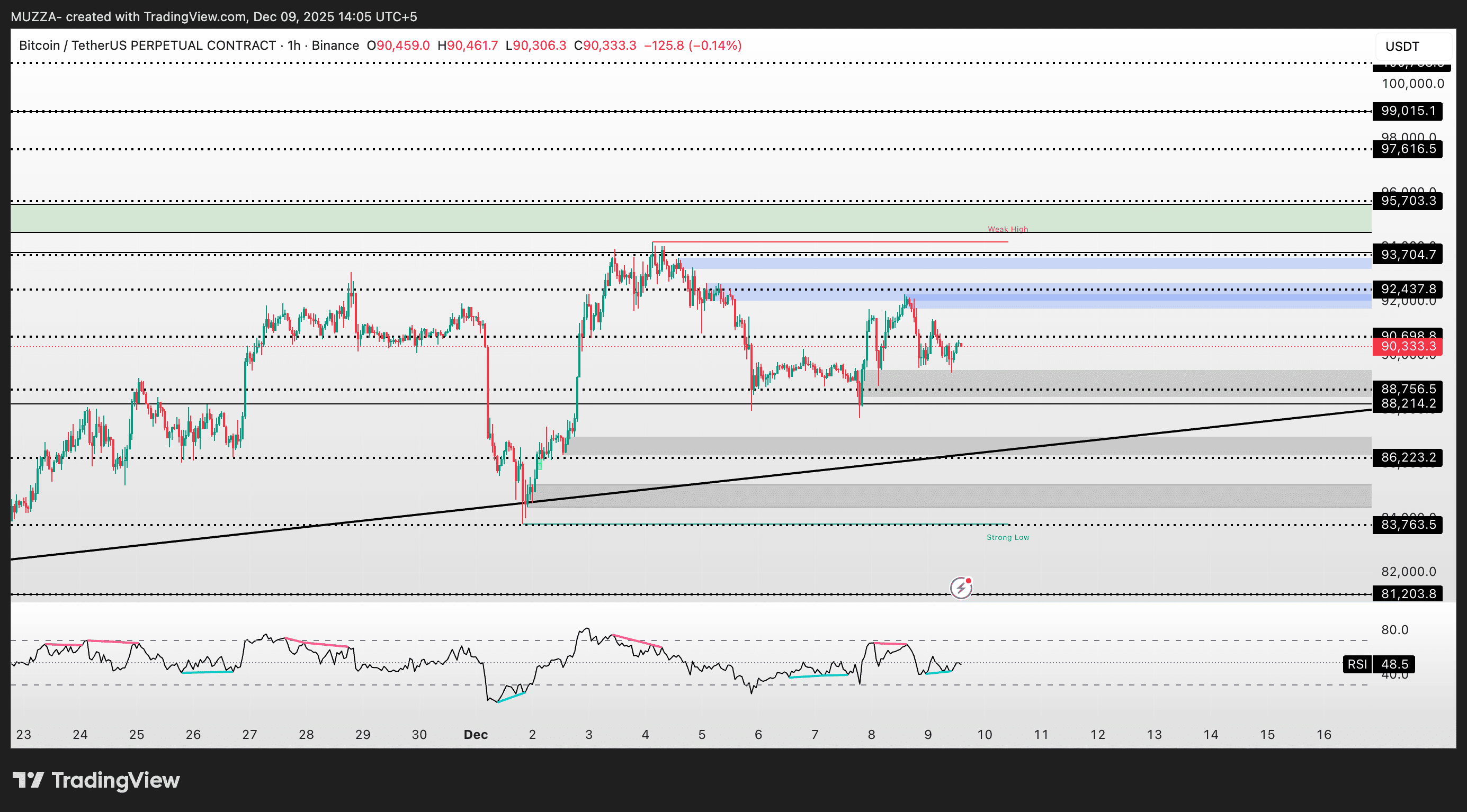The height and width of the screenshot is (812, 1467).
Task: Click the 93,704.7 price level label
Action: [x=1408, y=255]
